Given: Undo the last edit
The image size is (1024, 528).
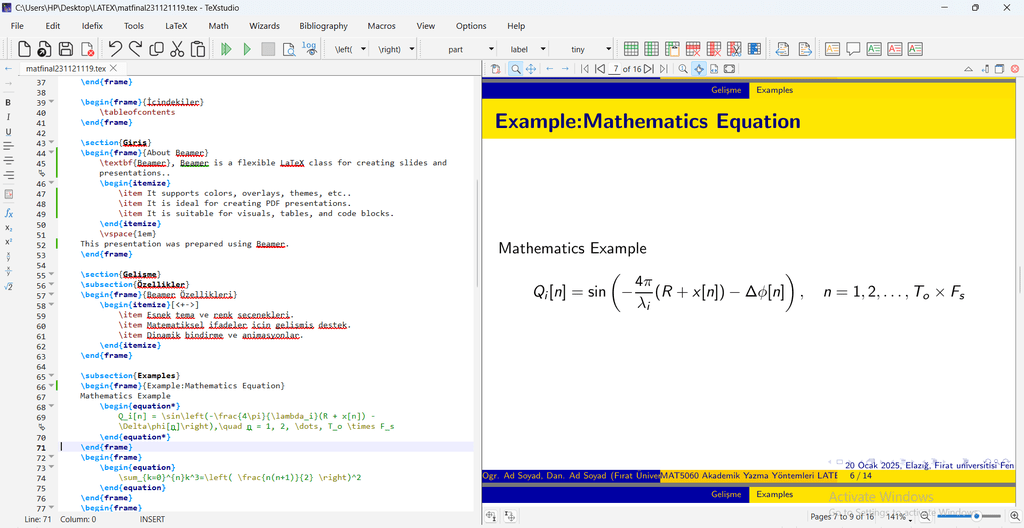Looking at the screenshot, I should coord(116,49).
